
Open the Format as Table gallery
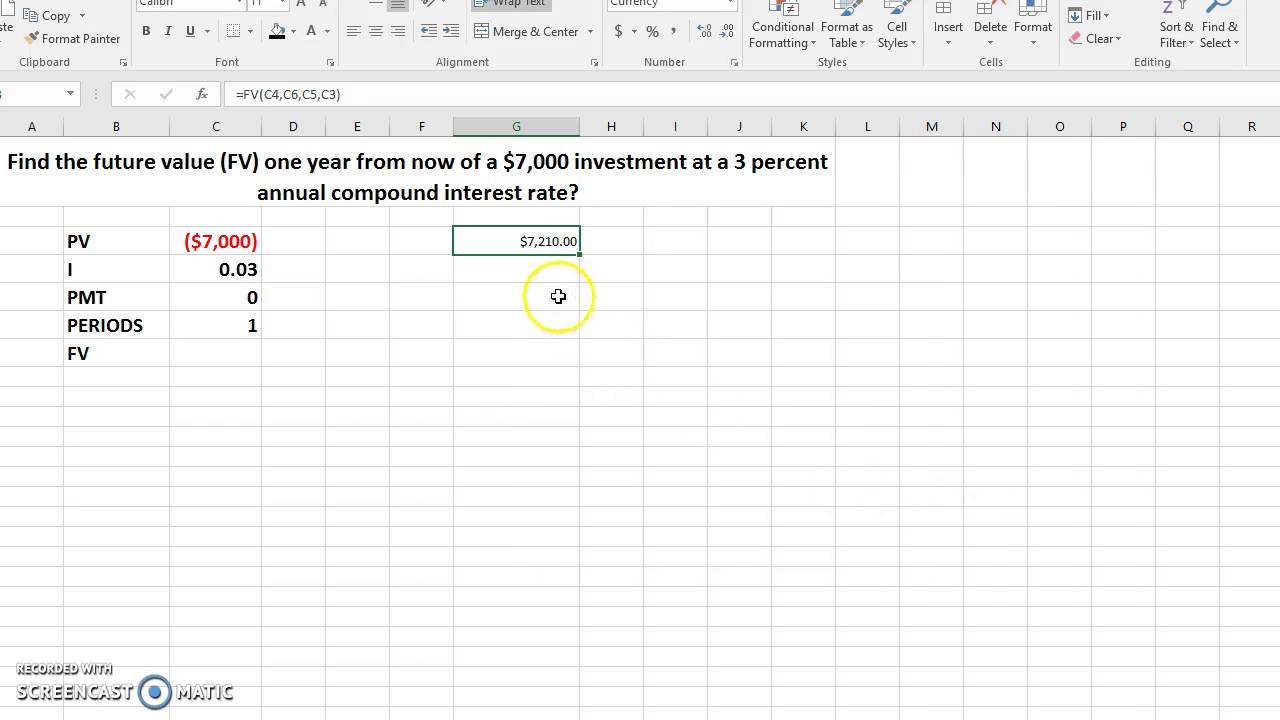click(847, 25)
